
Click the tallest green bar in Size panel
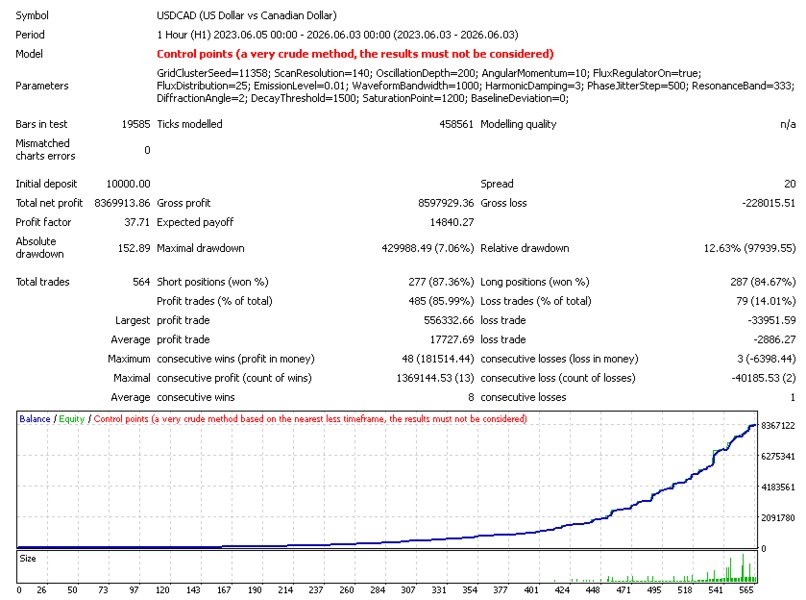pos(743,568)
